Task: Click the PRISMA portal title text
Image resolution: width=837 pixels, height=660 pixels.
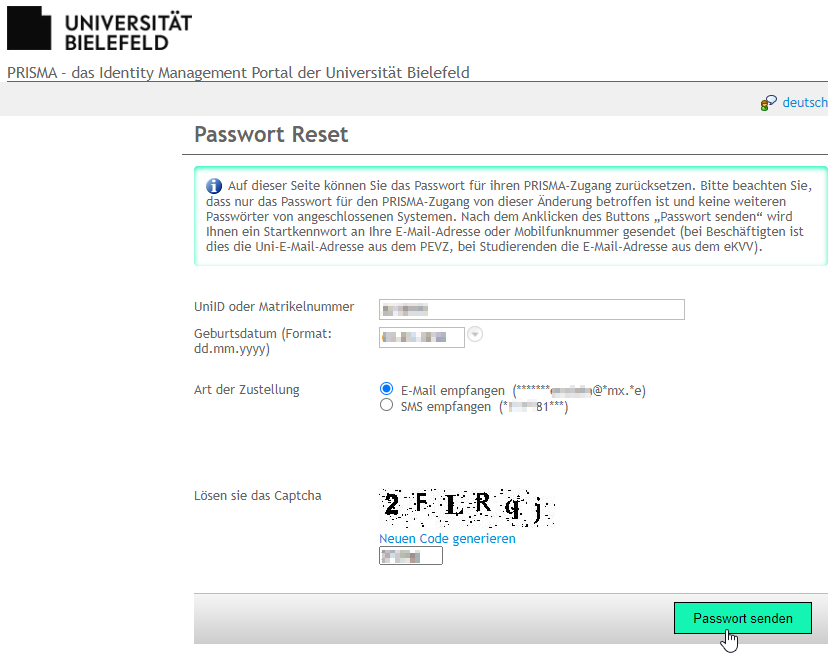Action: click(x=238, y=73)
